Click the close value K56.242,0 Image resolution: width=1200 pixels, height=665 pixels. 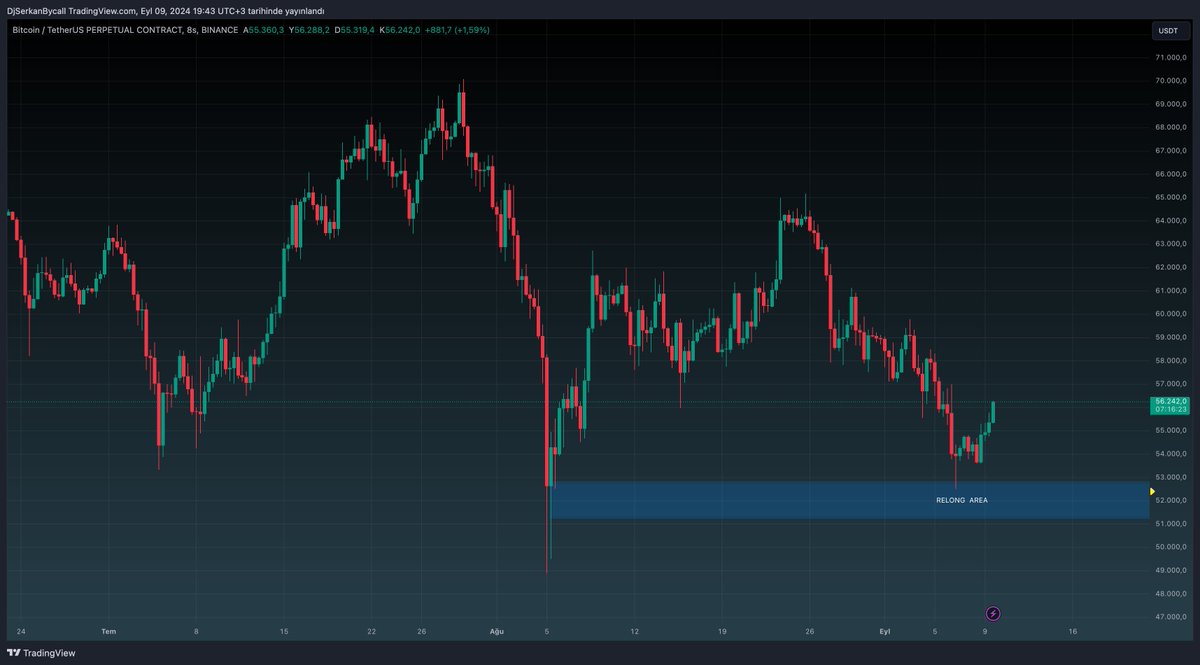pyautogui.click(x=400, y=30)
